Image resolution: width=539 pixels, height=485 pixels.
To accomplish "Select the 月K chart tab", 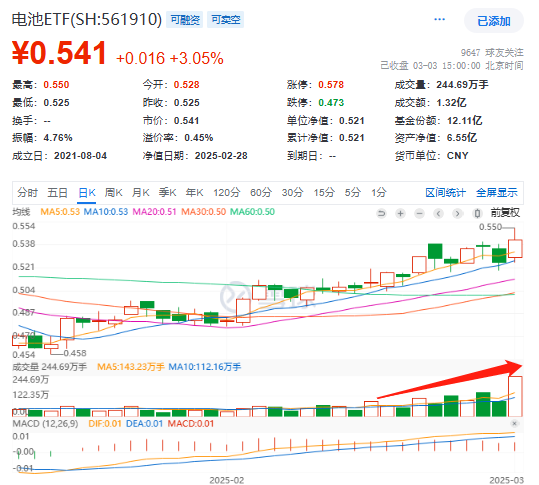I will 141,192.
